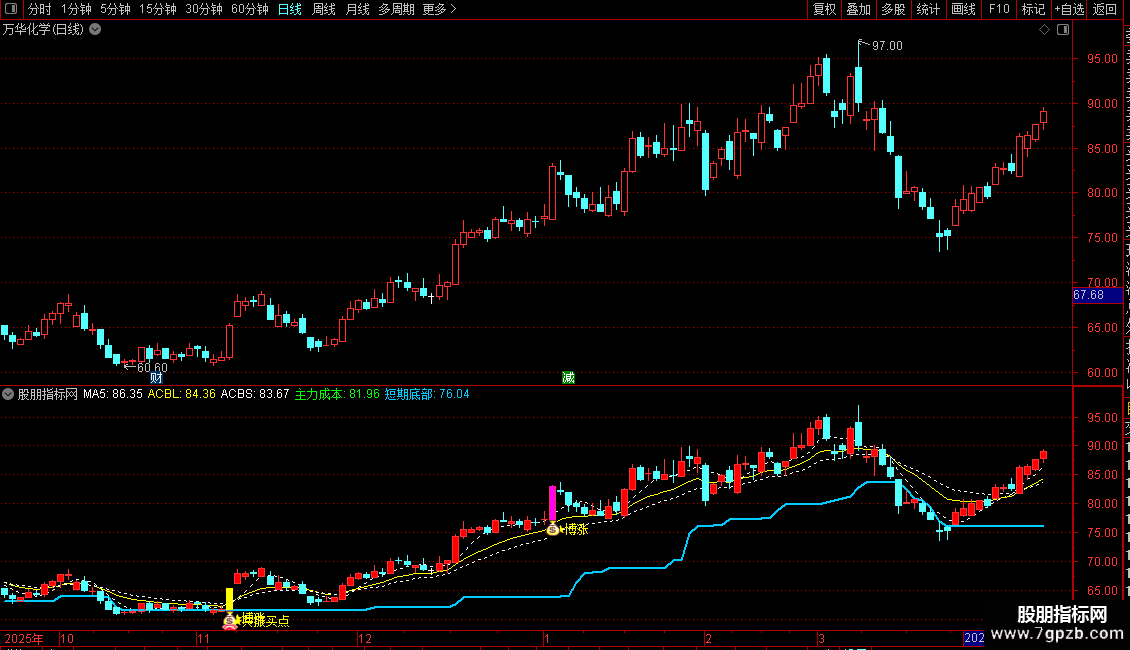Open the 统计 statistics tool
Screen dimensions: 1130x650
pyautogui.click(x=928, y=9)
